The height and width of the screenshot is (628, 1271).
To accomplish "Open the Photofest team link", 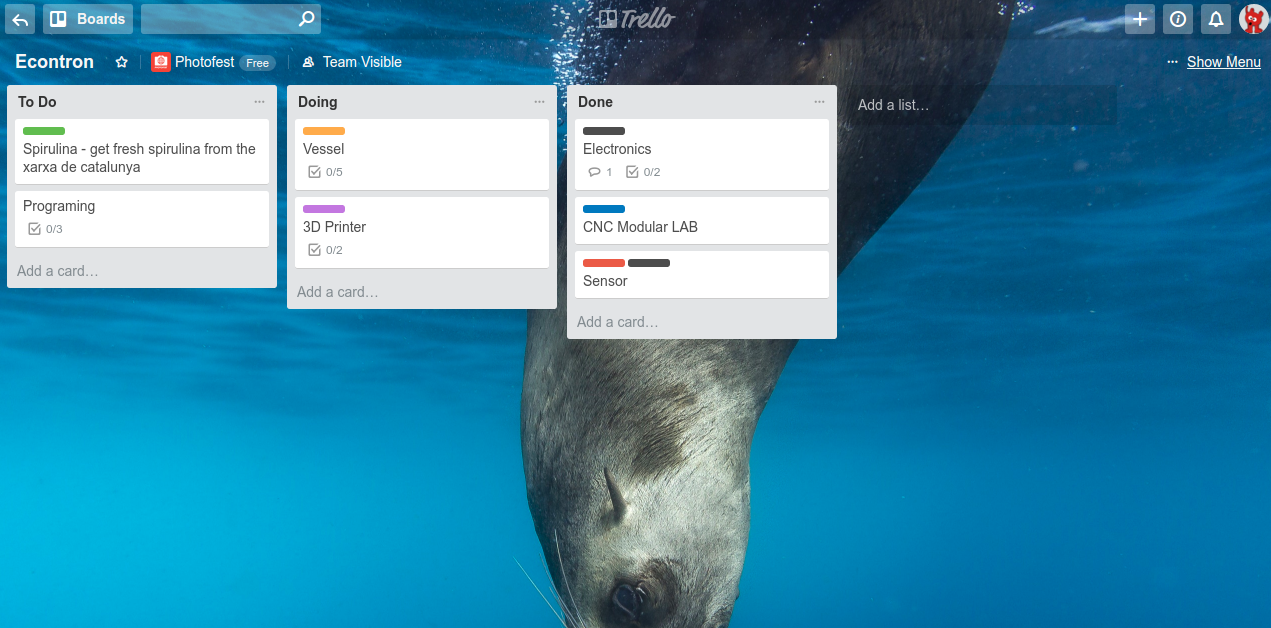I will coord(204,62).
